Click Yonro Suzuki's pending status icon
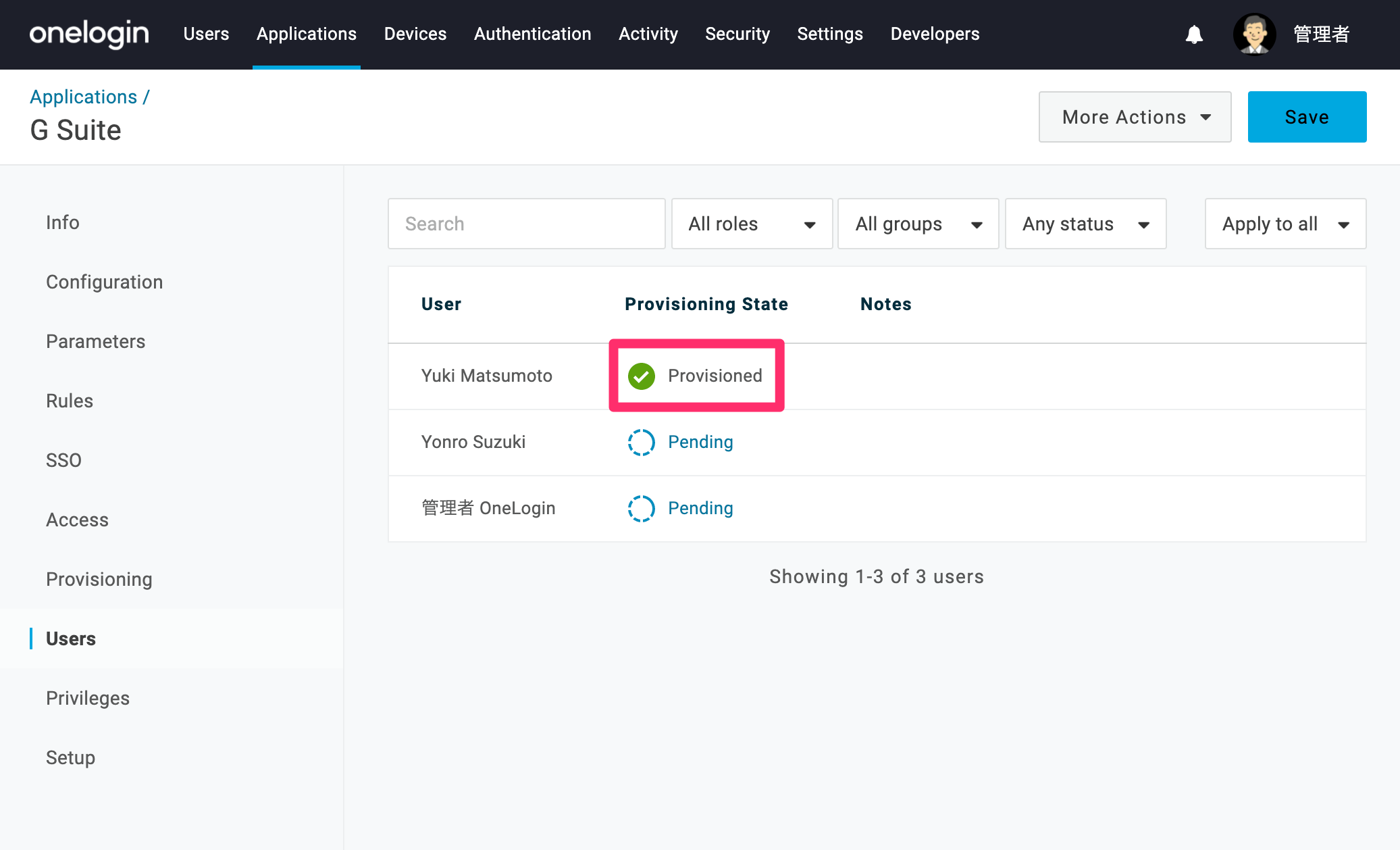 [x=641, y=443]
